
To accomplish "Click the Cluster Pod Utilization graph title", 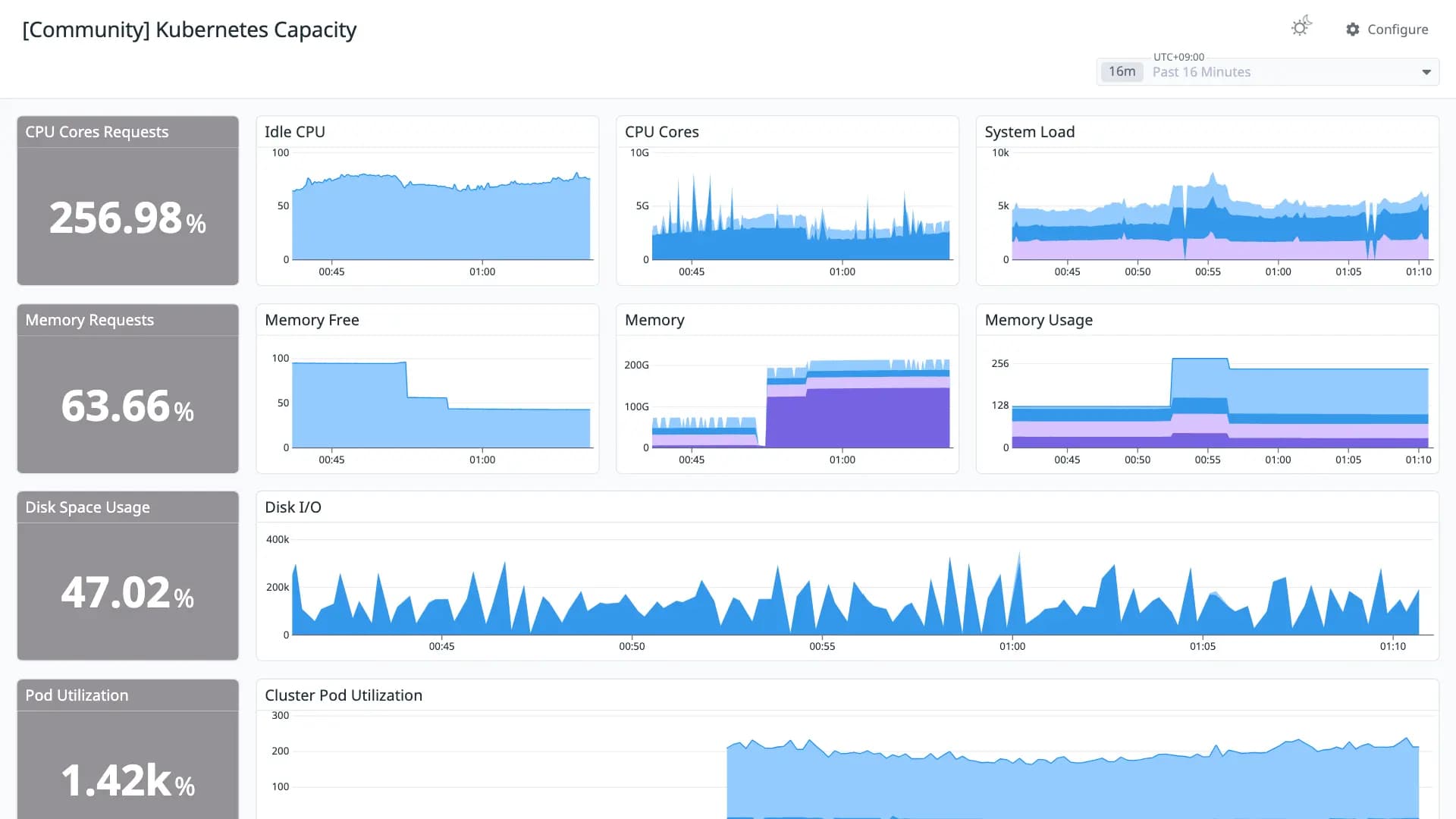I will coord(343,695).
